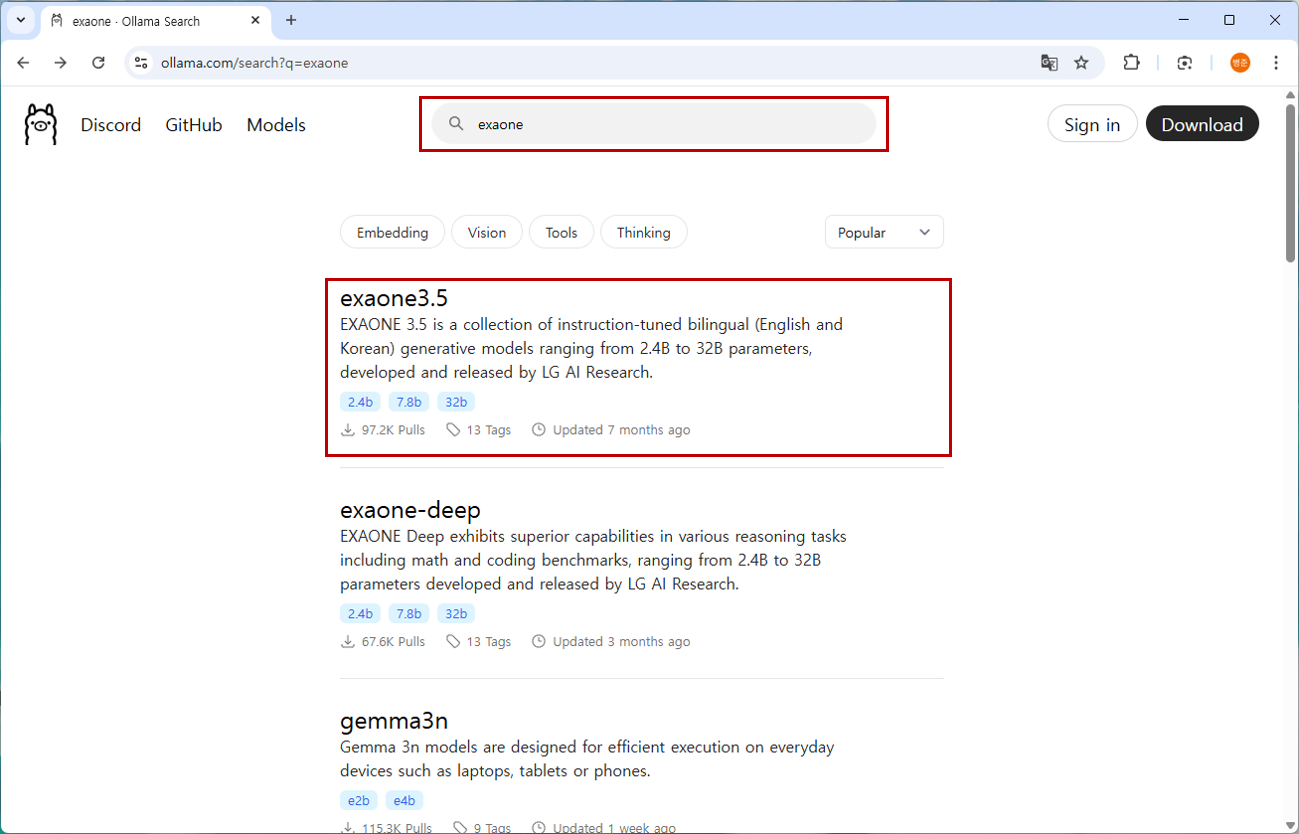Image resolution: width=1299 pixels, height=834 pixels.
Task: Open the exaone-deep model page
Action: (410, 510)
